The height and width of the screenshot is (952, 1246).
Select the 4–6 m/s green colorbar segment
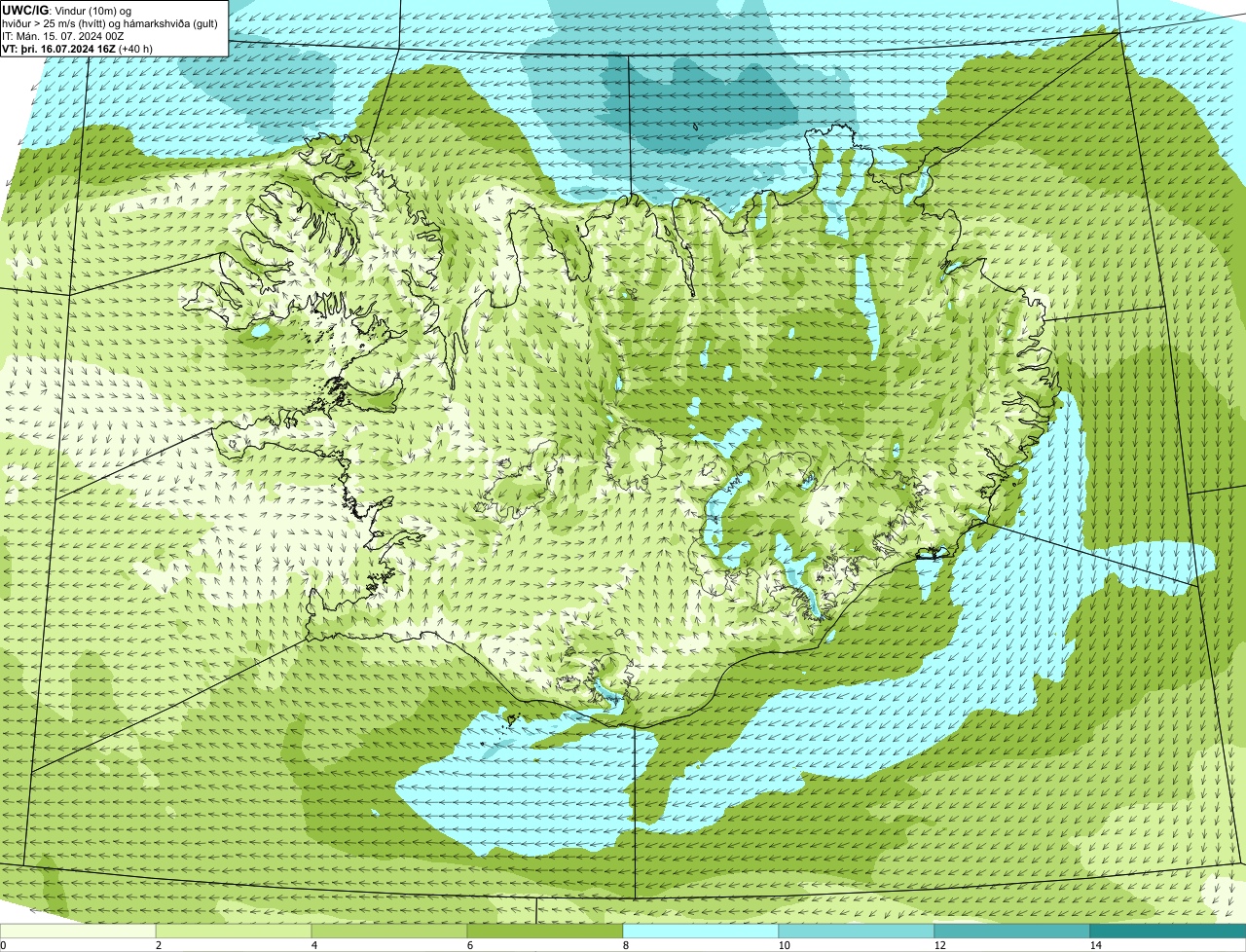point(389,931)
